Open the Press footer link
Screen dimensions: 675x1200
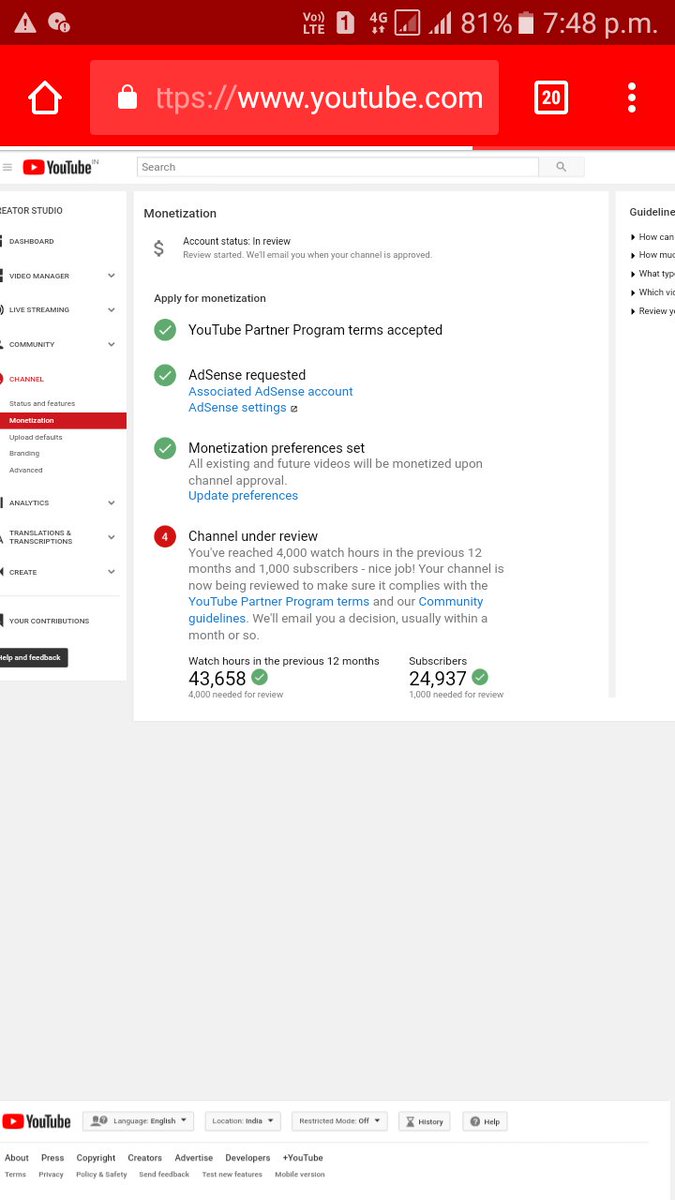click(53, 1158)
